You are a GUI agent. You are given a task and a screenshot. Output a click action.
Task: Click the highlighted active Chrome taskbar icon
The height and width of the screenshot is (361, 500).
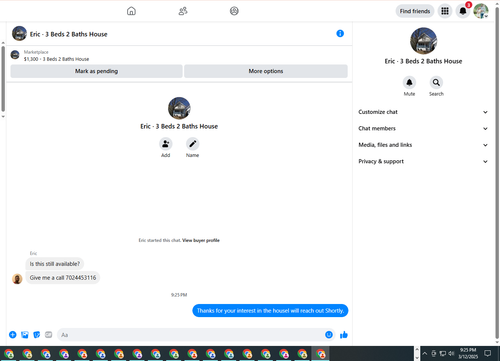pos(321,354)
